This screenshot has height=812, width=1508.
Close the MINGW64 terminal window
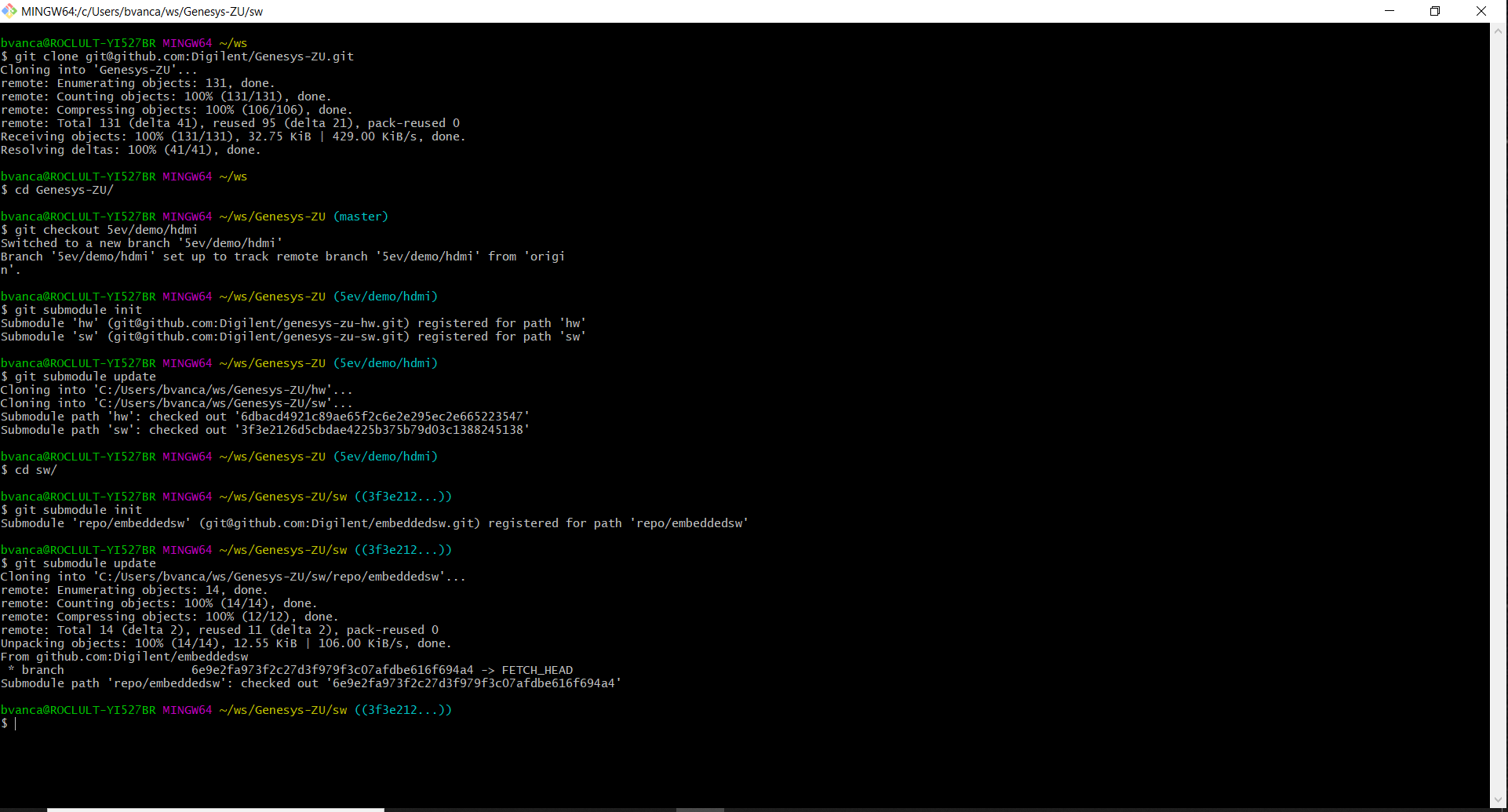click(x=1481, y=11)
